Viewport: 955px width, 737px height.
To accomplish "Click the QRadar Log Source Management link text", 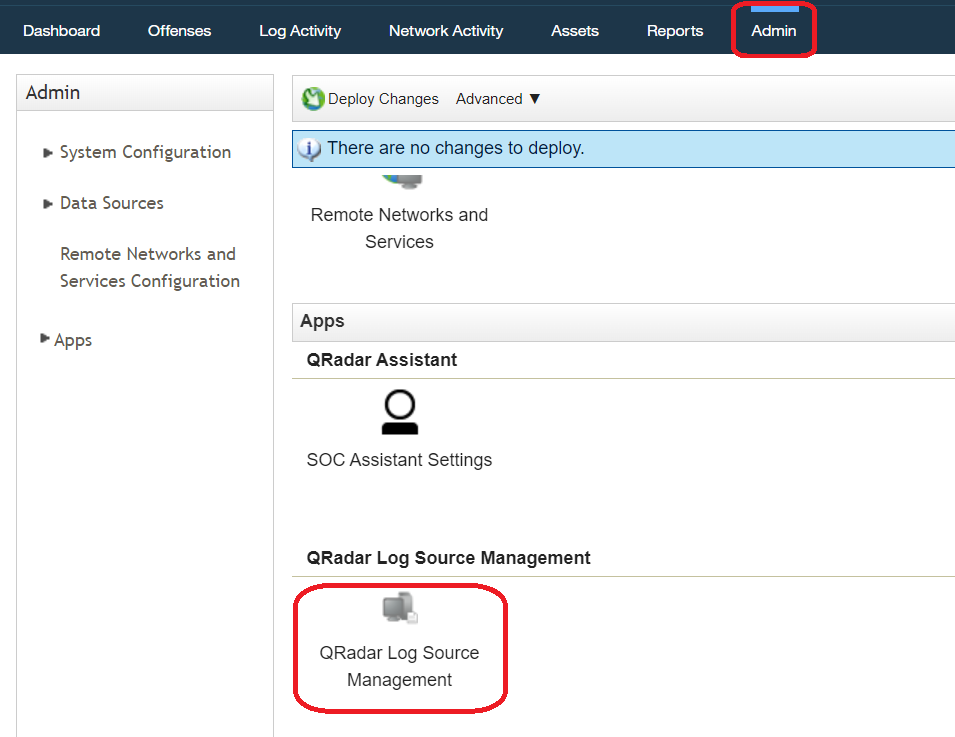I will [399, 666].
